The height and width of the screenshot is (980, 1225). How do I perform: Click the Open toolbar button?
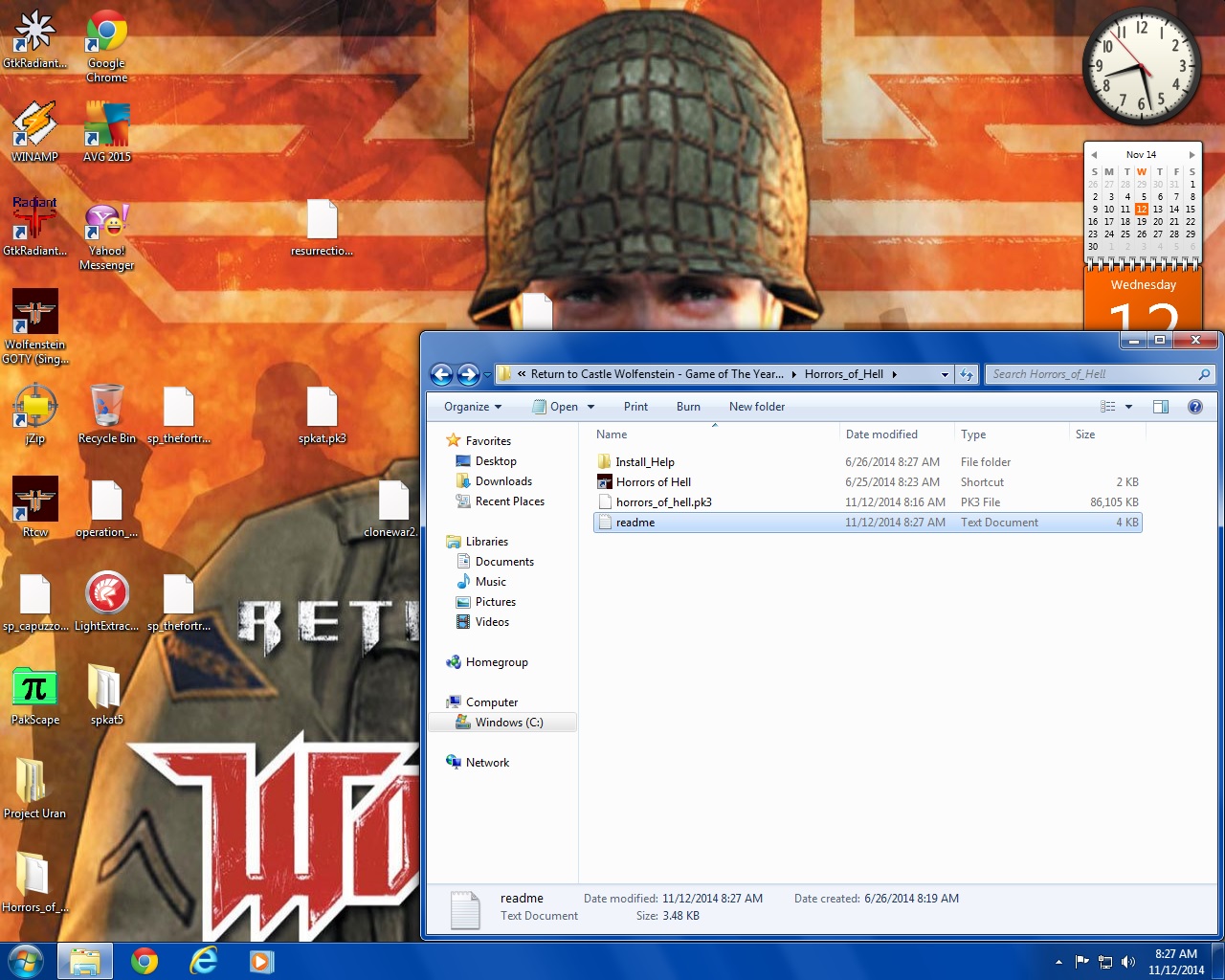click(555, 407)
